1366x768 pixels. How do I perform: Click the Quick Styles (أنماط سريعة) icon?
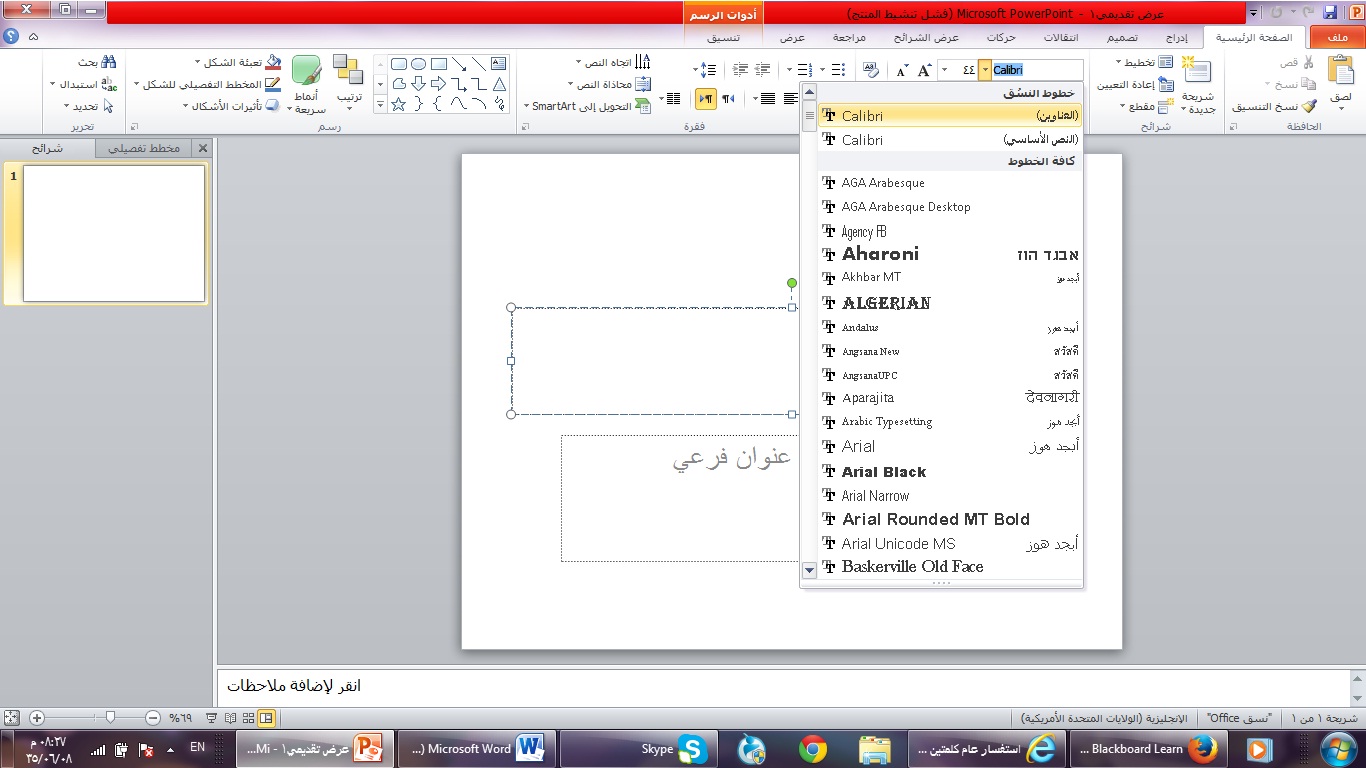coord(306,72)
